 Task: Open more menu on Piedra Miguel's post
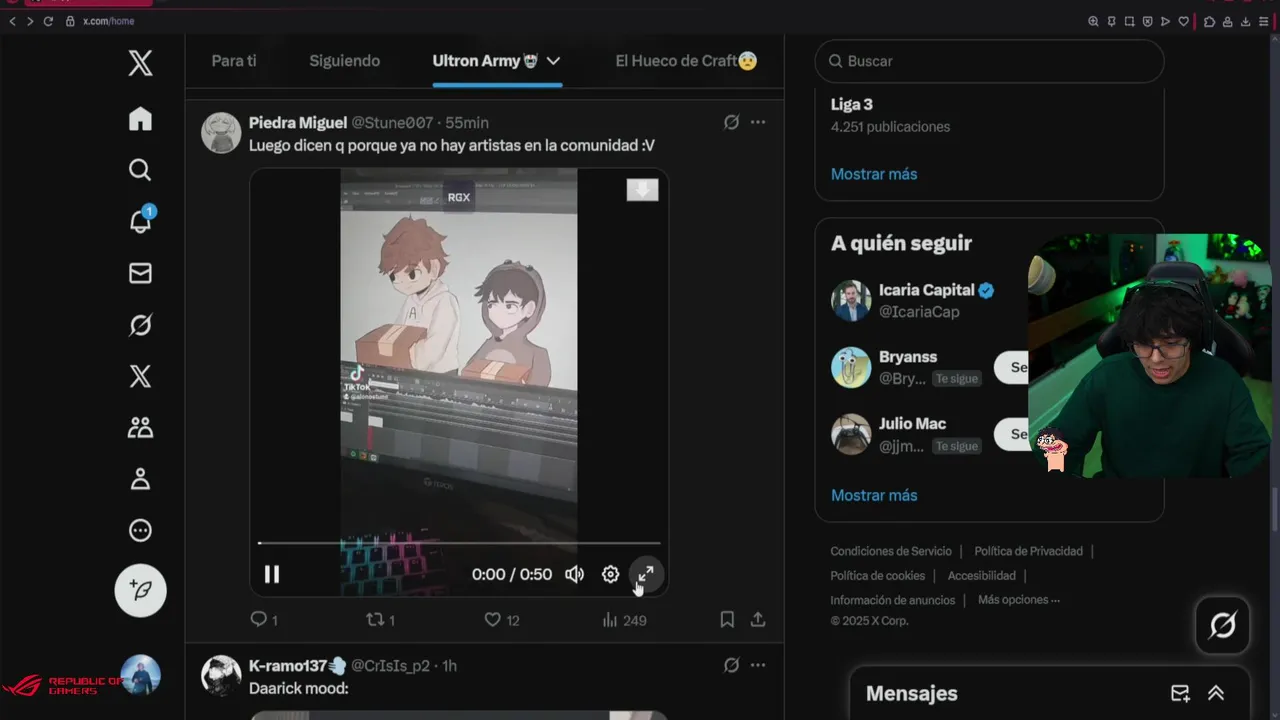tap(758, 122)
